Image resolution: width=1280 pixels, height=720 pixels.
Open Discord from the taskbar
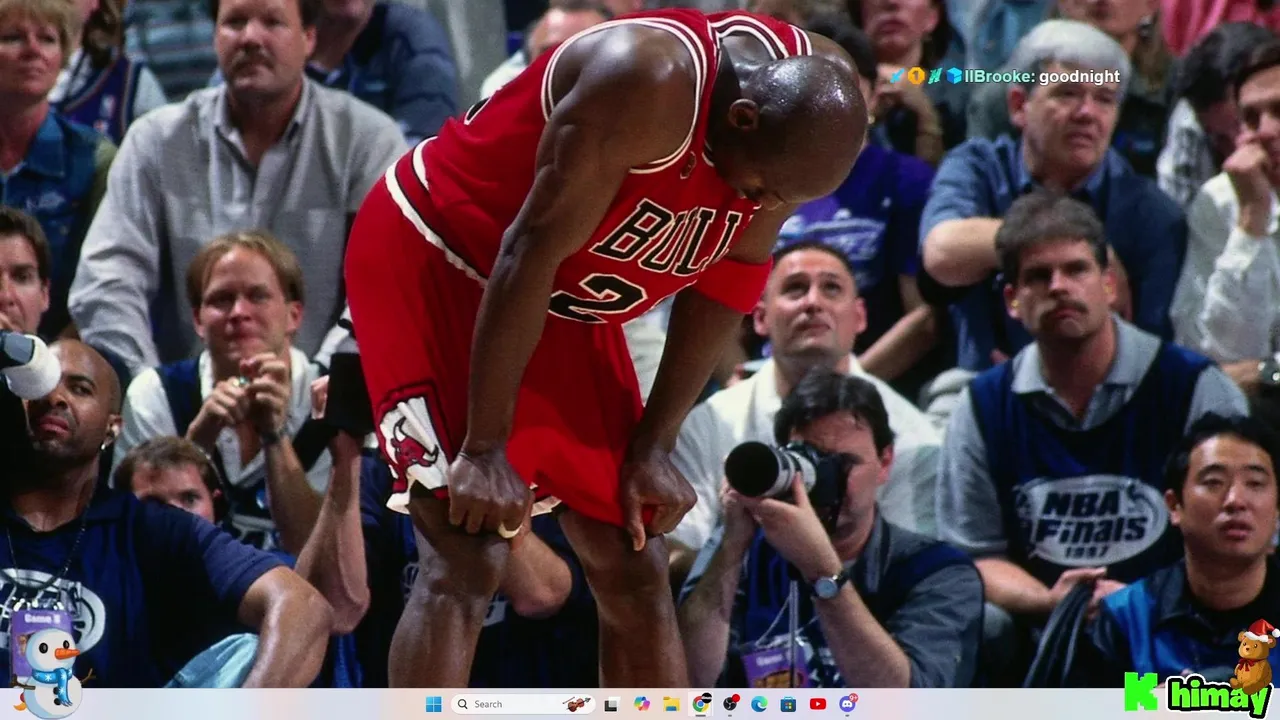coord(848,704)
